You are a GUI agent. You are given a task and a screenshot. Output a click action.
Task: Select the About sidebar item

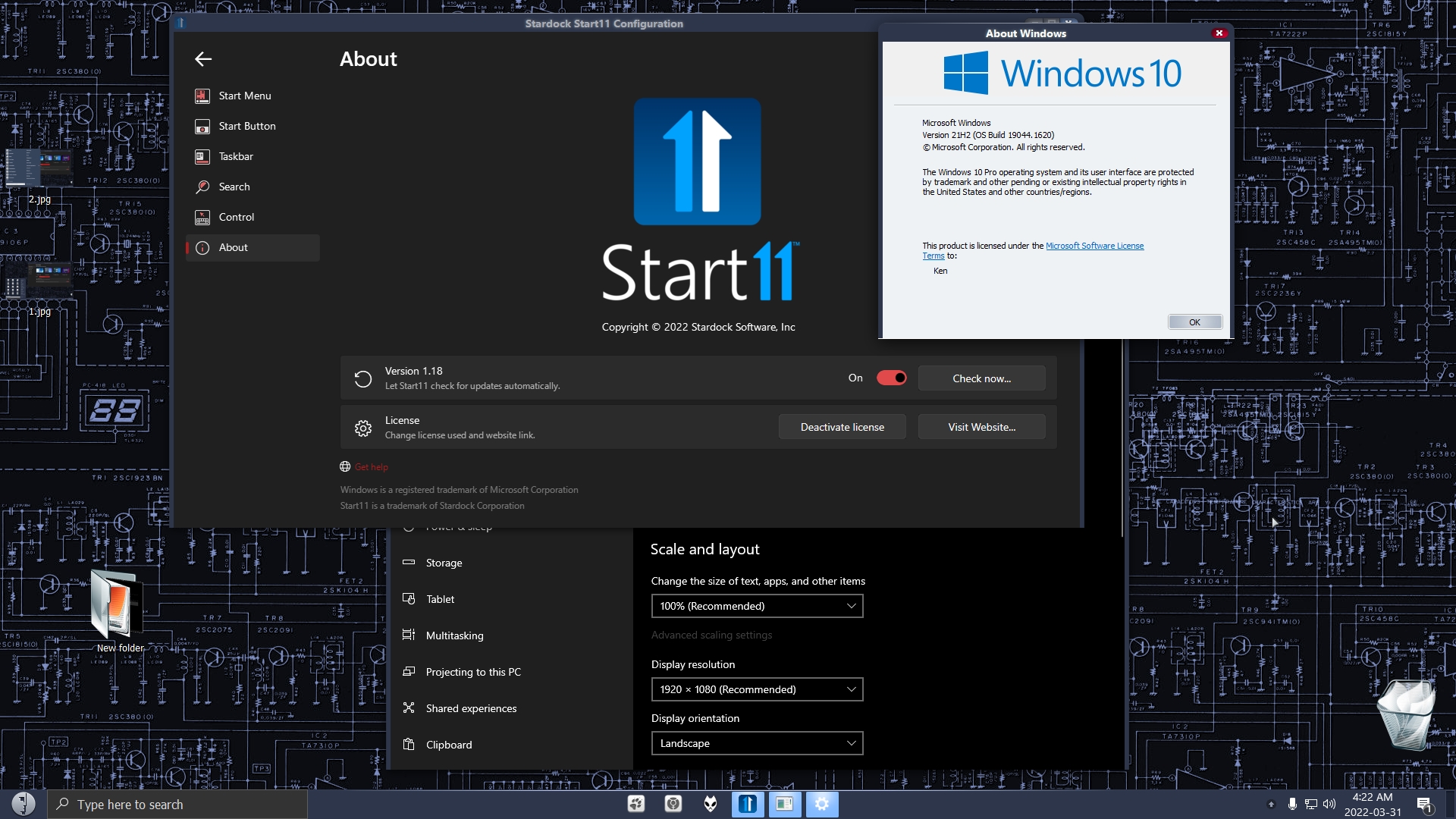click(253, 247)
